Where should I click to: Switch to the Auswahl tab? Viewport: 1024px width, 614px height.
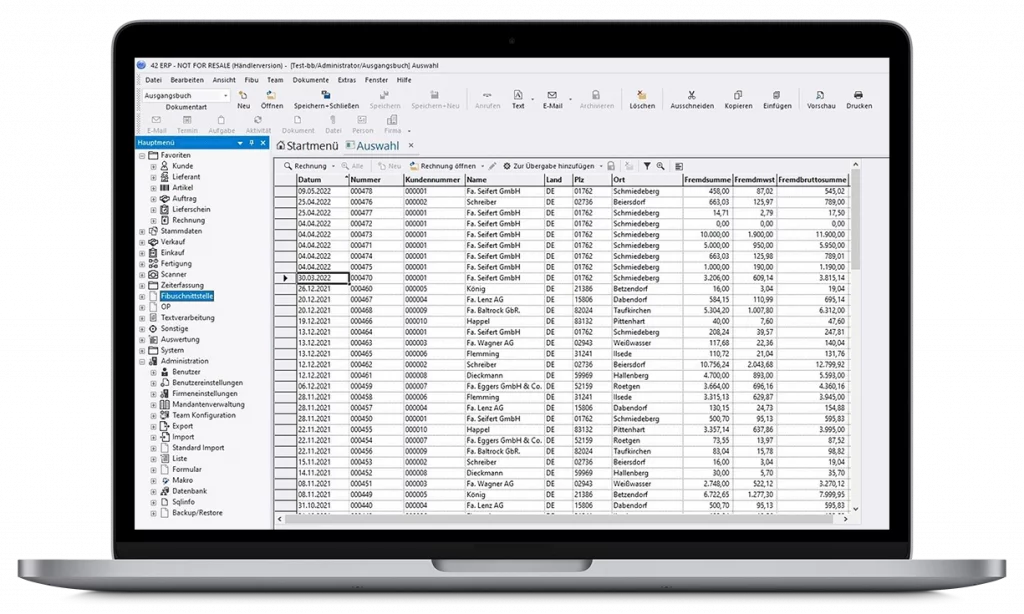point(372,146)
